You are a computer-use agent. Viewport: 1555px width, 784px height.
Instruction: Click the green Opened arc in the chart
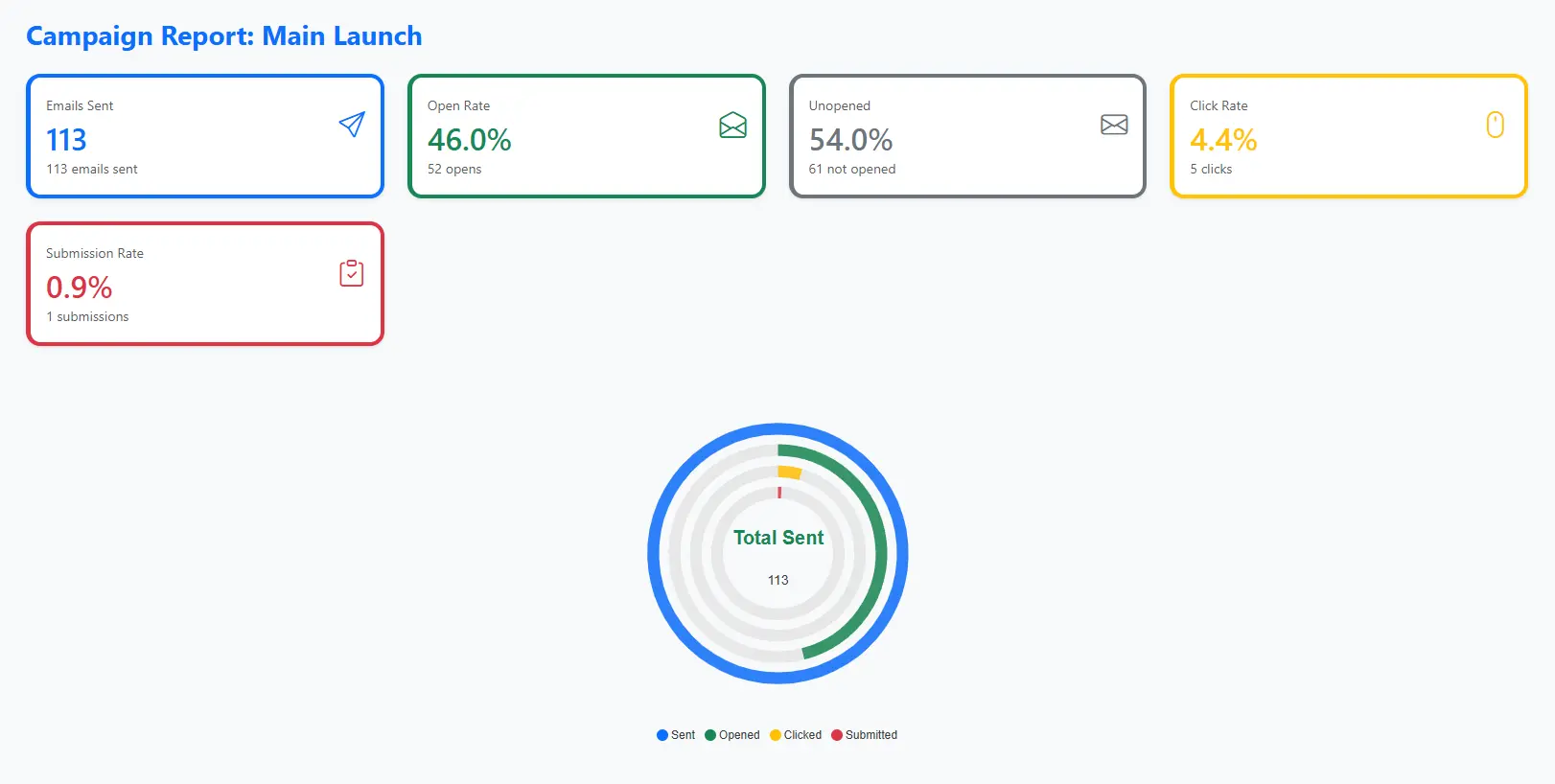878,552
